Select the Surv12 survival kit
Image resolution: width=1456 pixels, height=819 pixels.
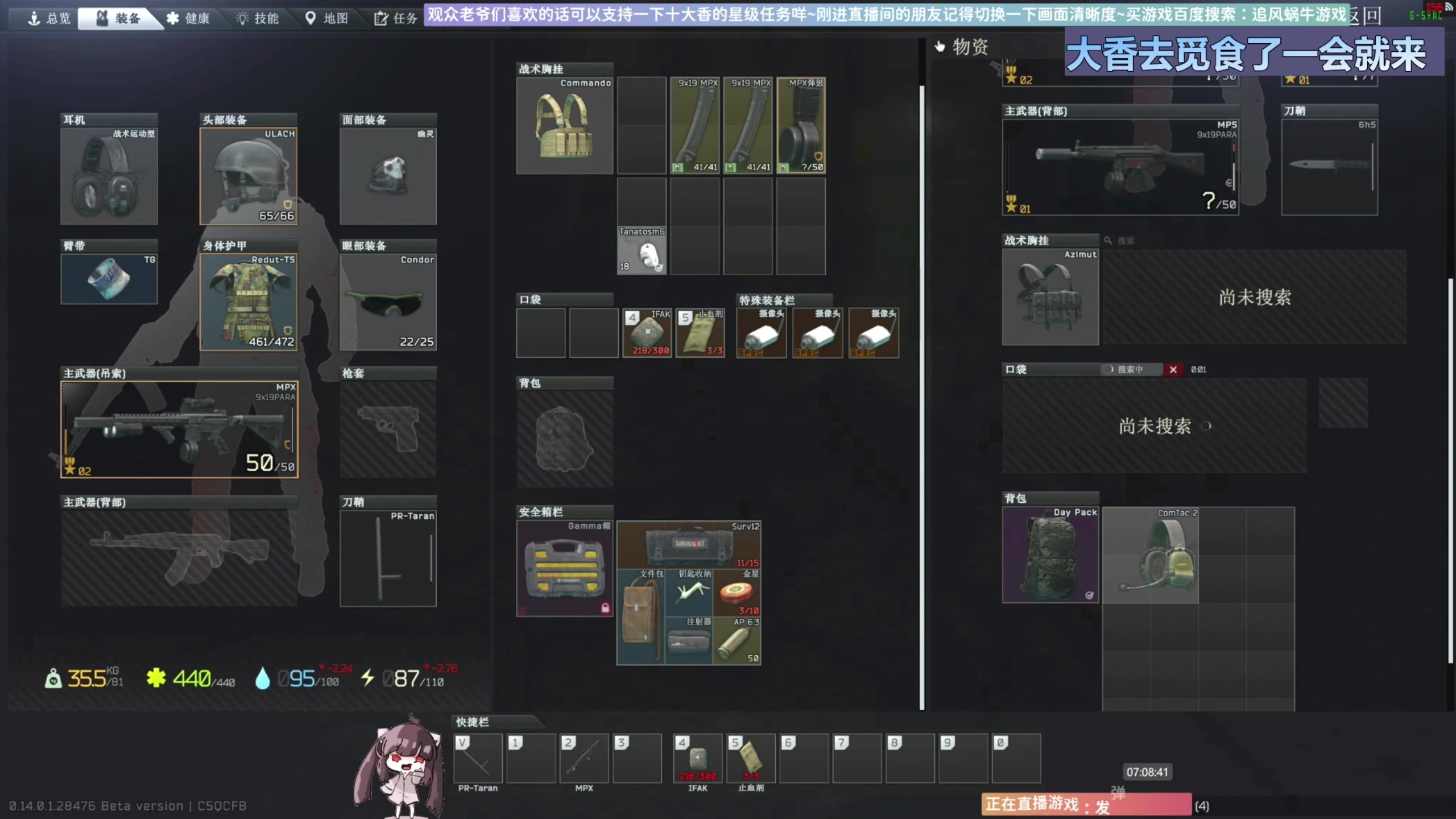pyautogui.click(x=689, y=545)
